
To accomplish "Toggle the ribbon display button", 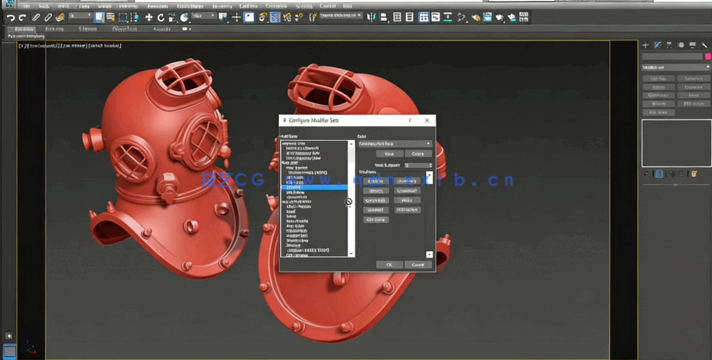I will point(423,17).
